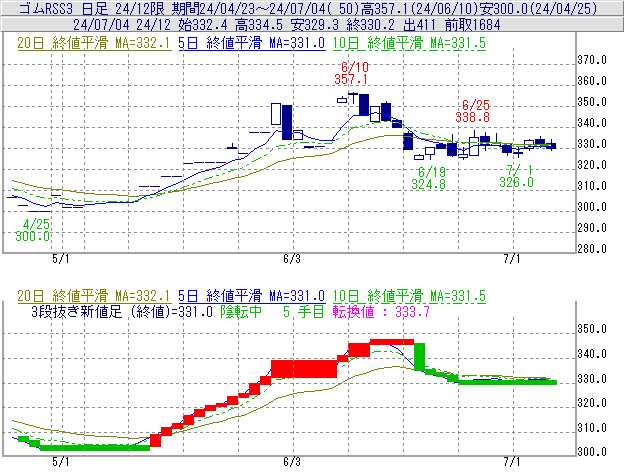
Task: Select lower chart 20日 終値平滑 MA=332.1 legend
Action: (94, 296)
